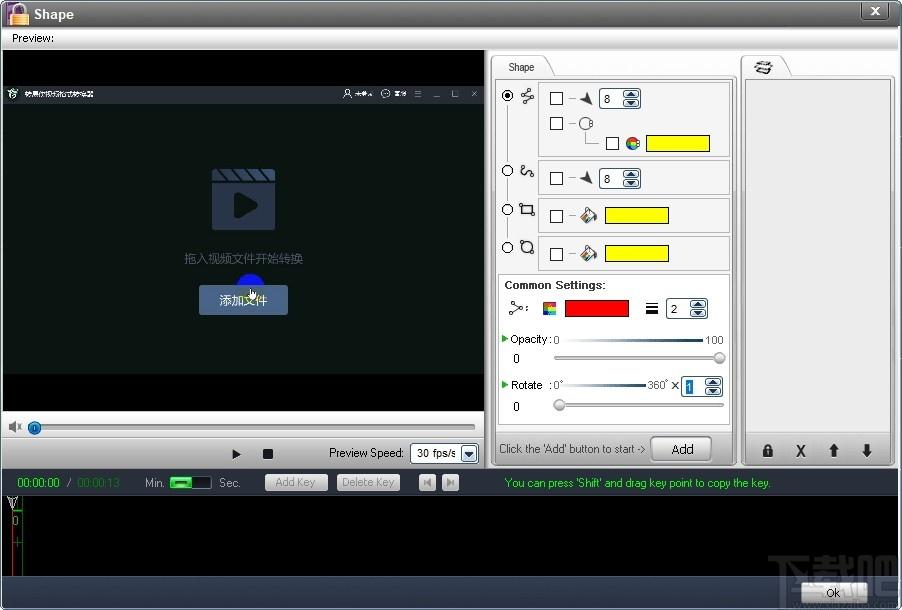
Task: Click the red line color swatch
Action: point(597,308)
